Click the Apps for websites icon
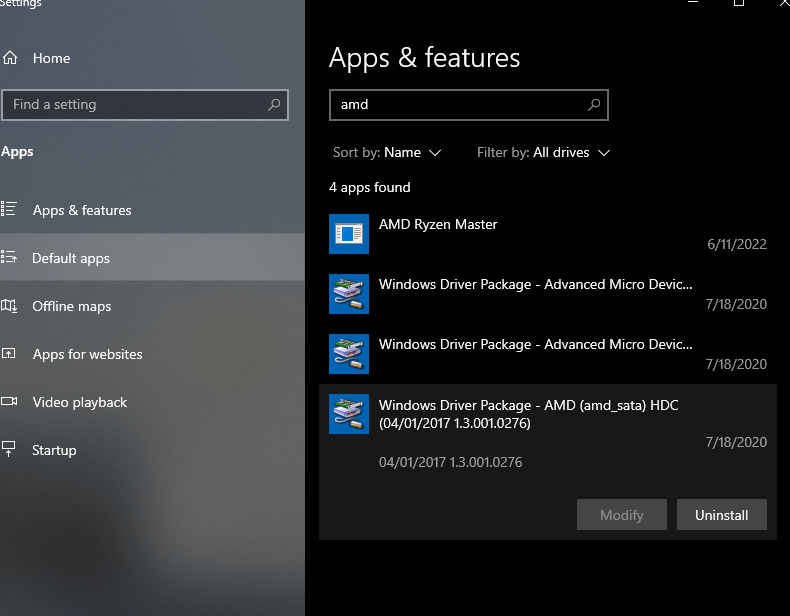 pyautogui.click(x=9, y=354)
